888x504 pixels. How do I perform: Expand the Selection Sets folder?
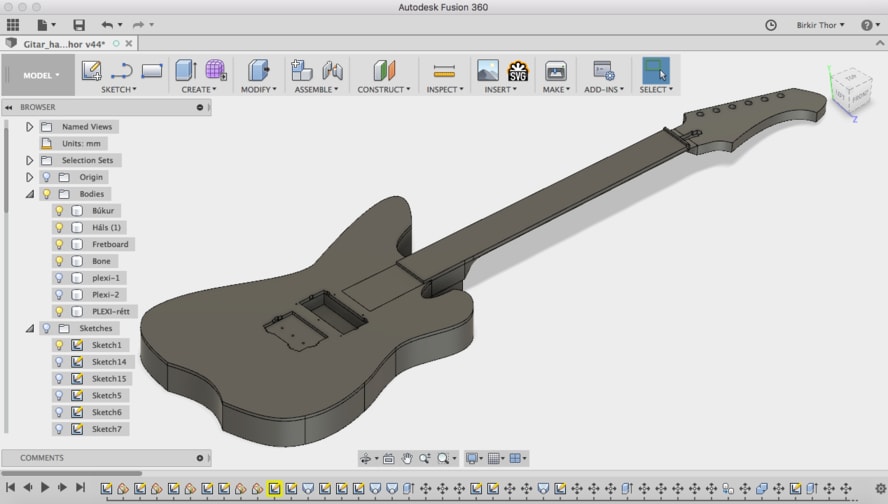[29, 160]
